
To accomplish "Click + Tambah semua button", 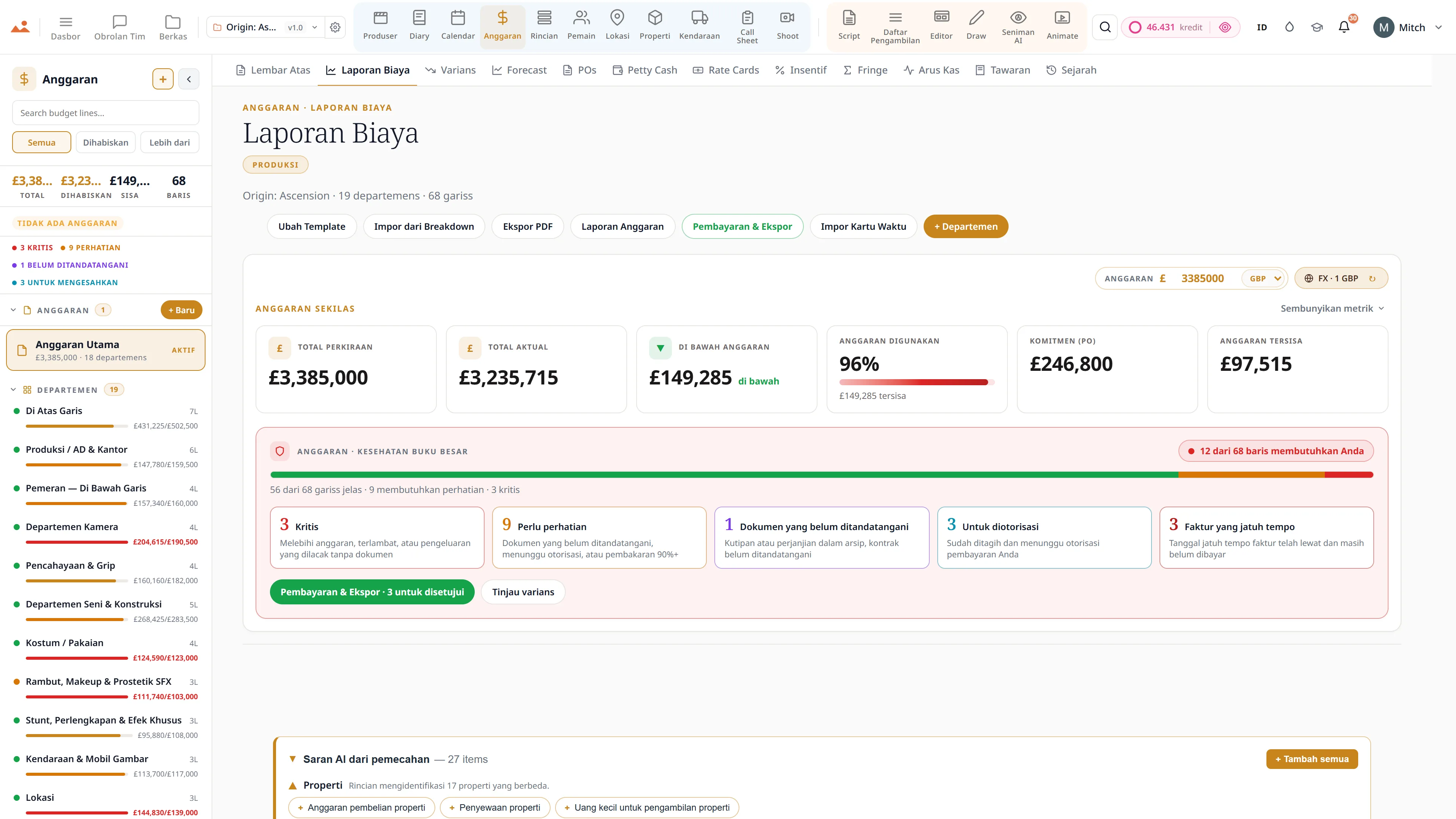I will point(1312,758).
